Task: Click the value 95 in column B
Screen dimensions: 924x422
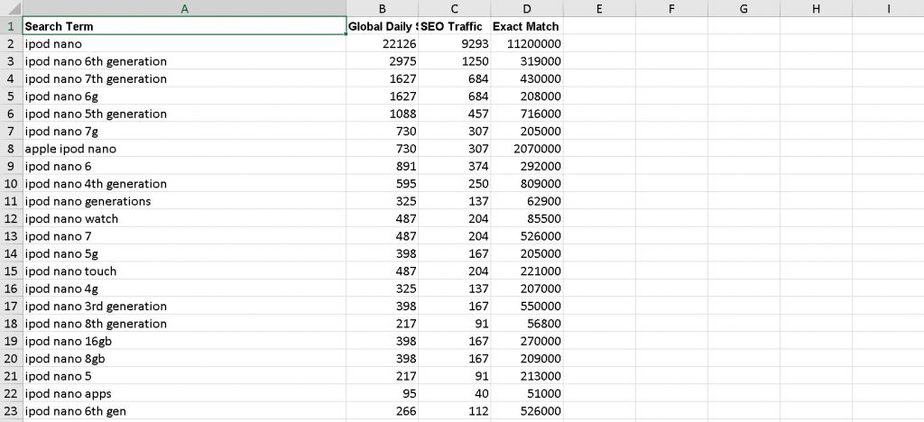Action: (x=382, y=394)
